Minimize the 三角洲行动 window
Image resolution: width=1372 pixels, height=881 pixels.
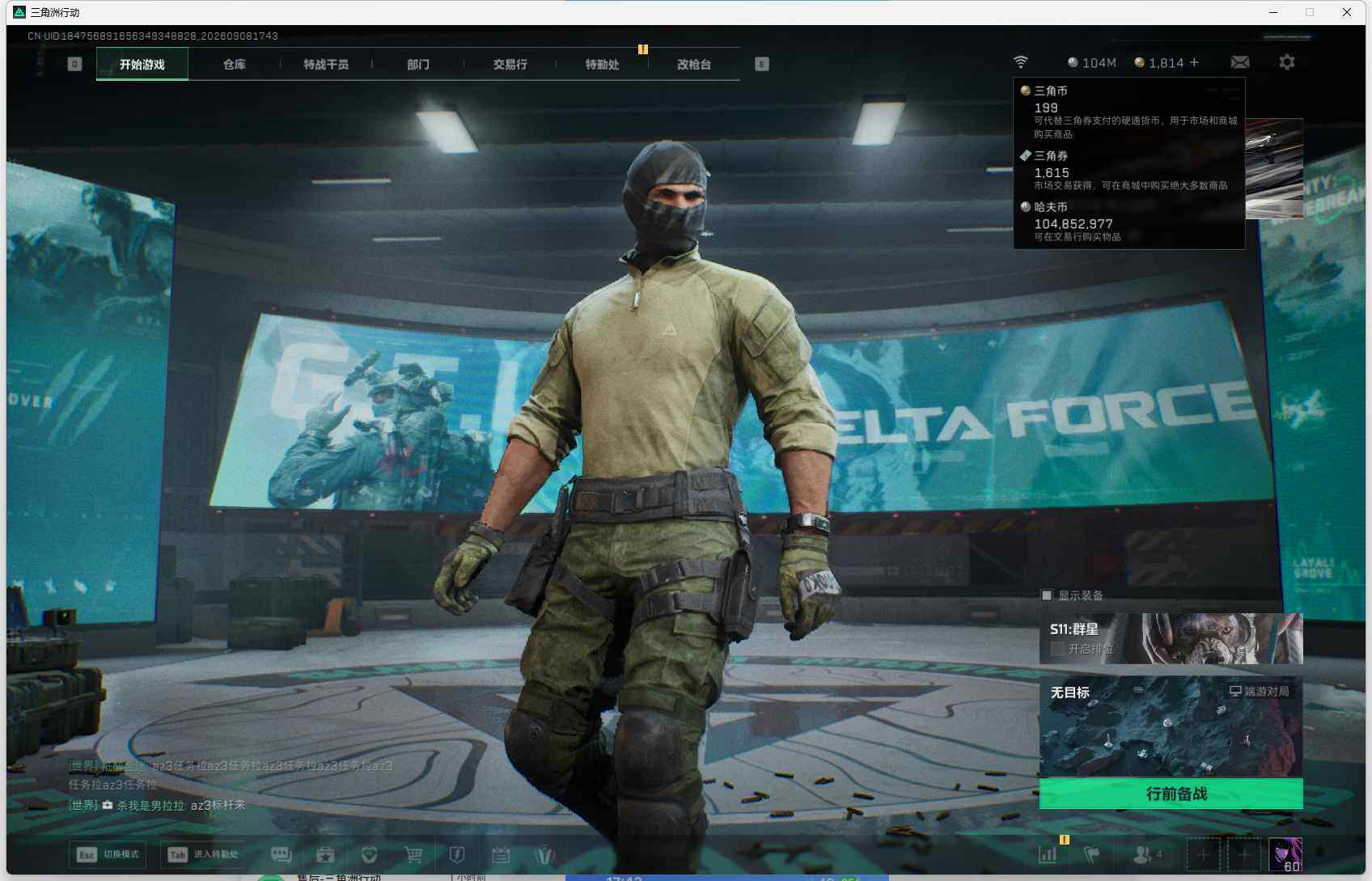(1273, 12)
